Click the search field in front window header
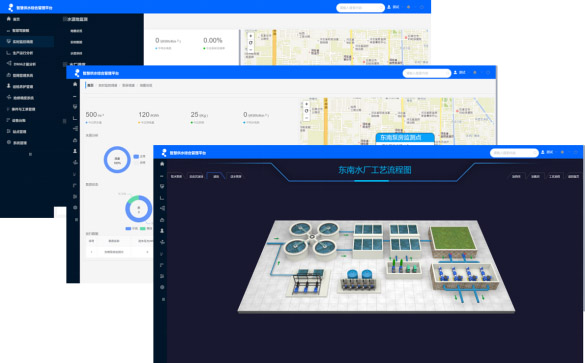 coord(514,153)
